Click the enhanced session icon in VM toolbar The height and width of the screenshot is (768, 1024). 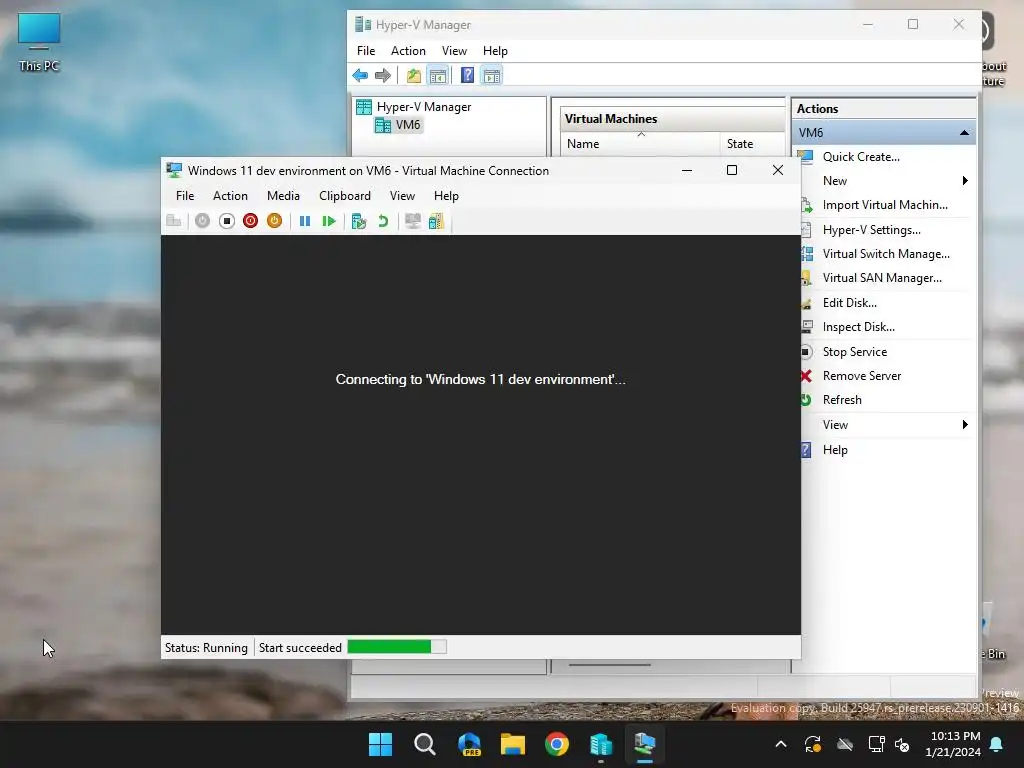413,221
